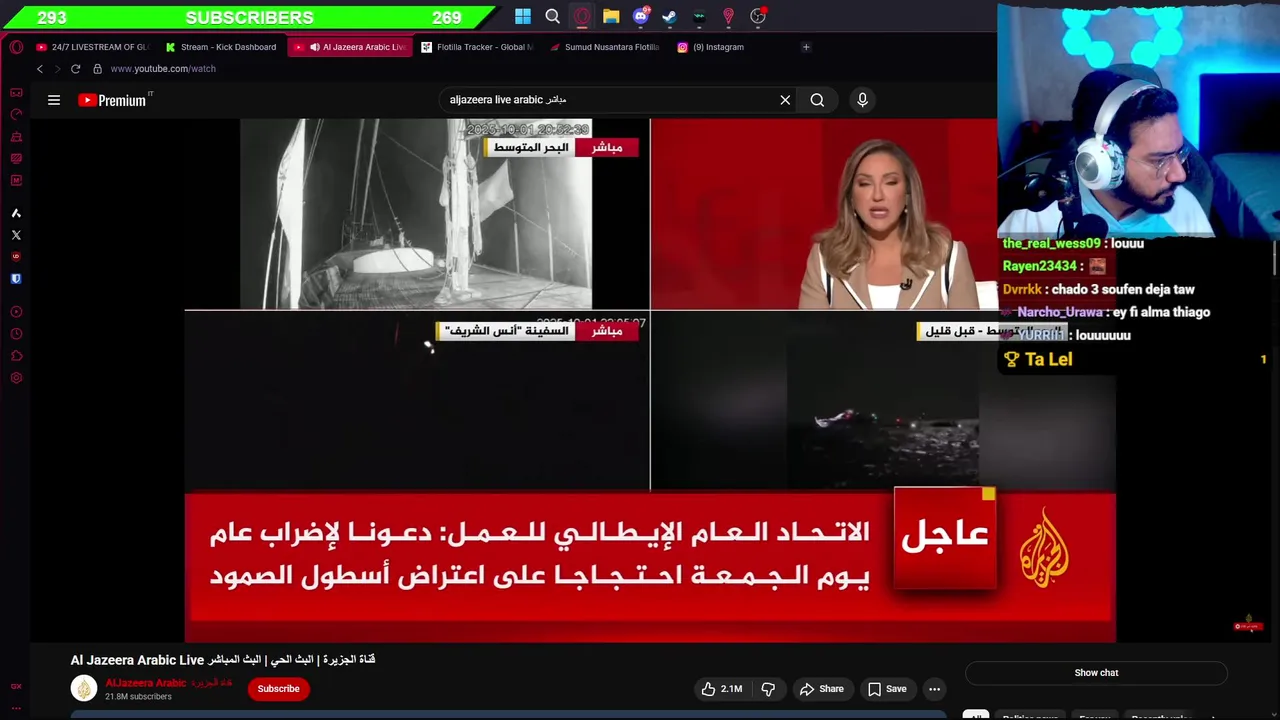Screen dimensions: 1280x720
Task: Click the video title text
Action: coord(222,660)
